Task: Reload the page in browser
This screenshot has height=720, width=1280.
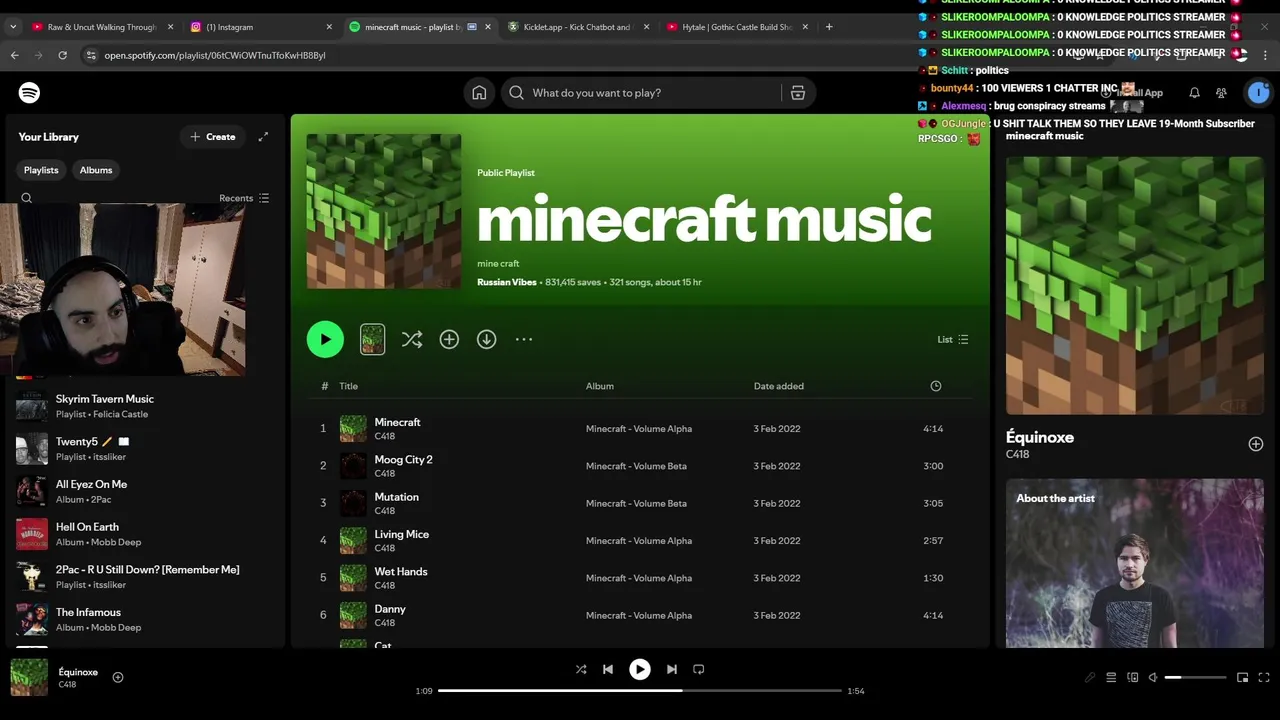Action: (62, 56)
